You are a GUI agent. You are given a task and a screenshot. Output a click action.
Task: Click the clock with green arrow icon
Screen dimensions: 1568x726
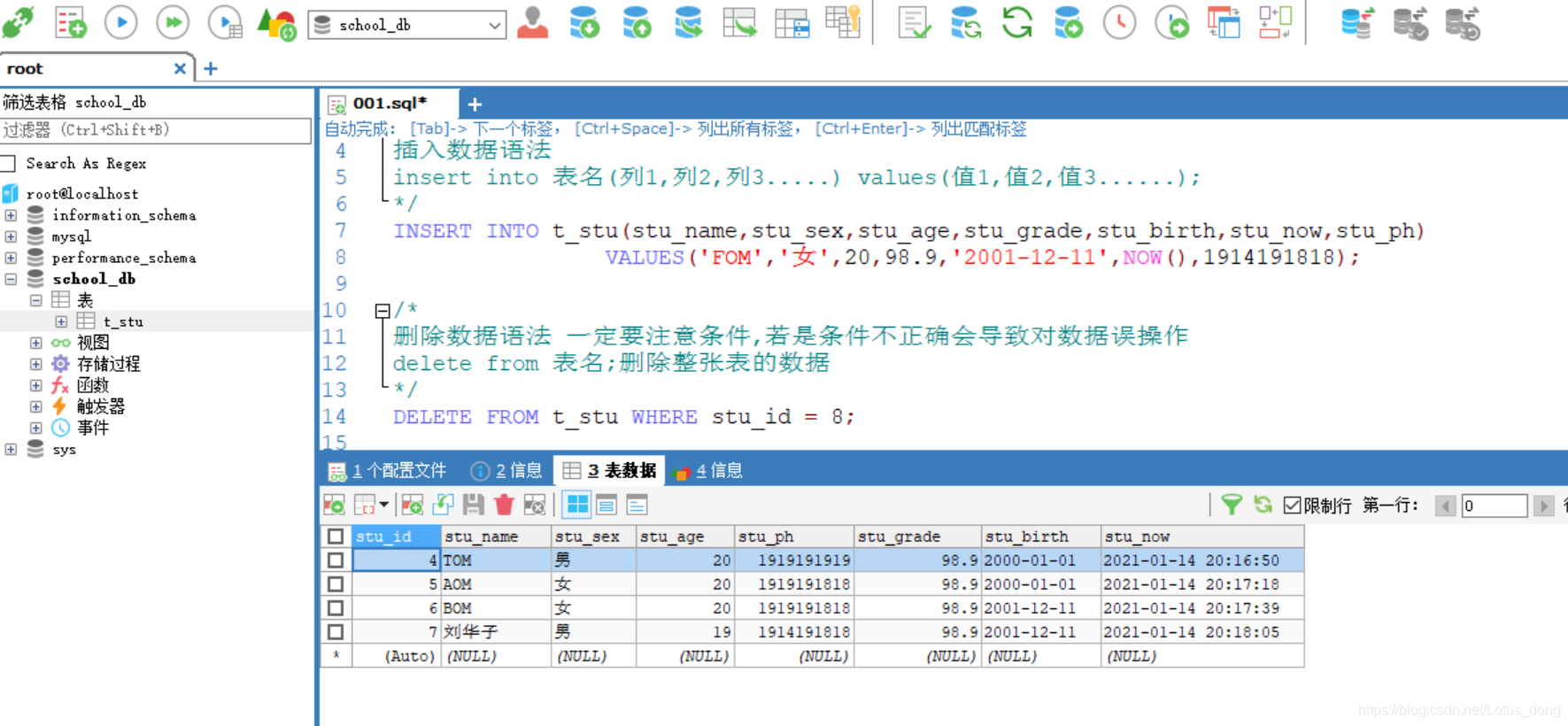coord(1172,23)
